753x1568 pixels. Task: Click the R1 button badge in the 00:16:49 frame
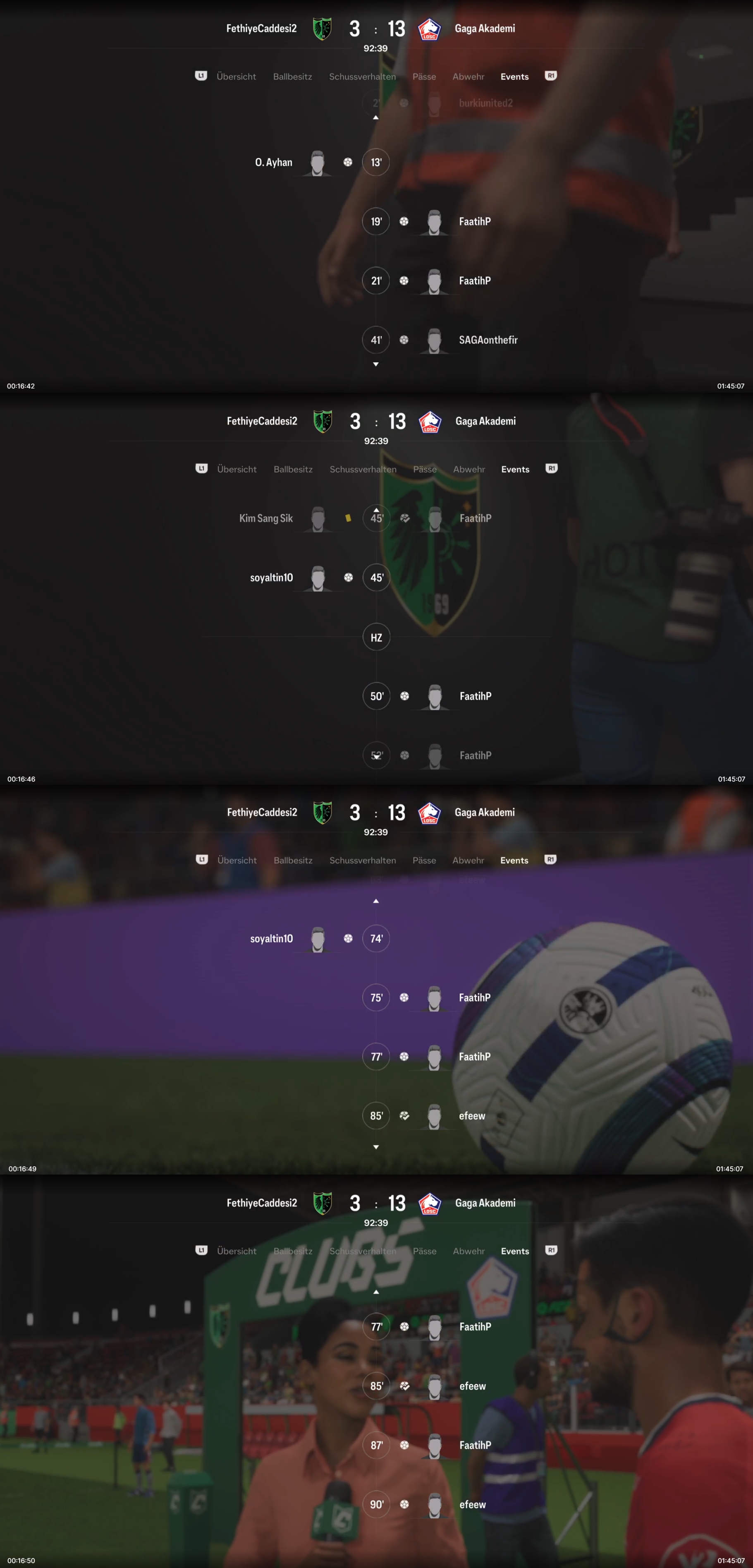tap(550, 859)
